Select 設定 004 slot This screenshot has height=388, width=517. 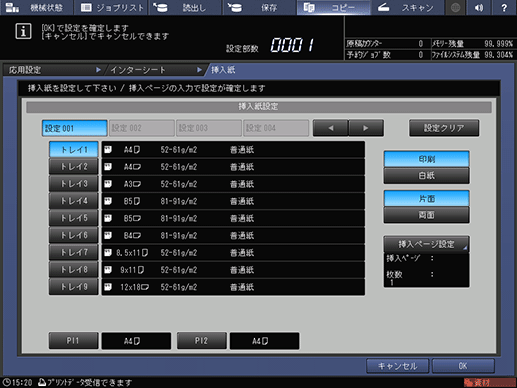point(276,128)
